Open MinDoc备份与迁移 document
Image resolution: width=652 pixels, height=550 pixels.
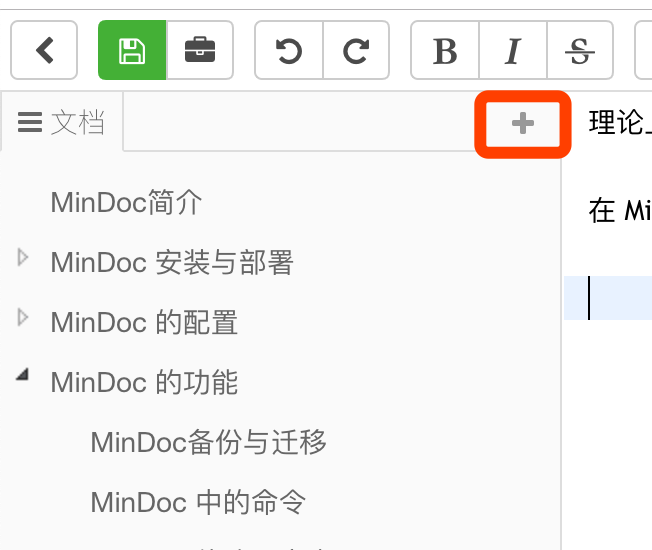click(208, 442)
